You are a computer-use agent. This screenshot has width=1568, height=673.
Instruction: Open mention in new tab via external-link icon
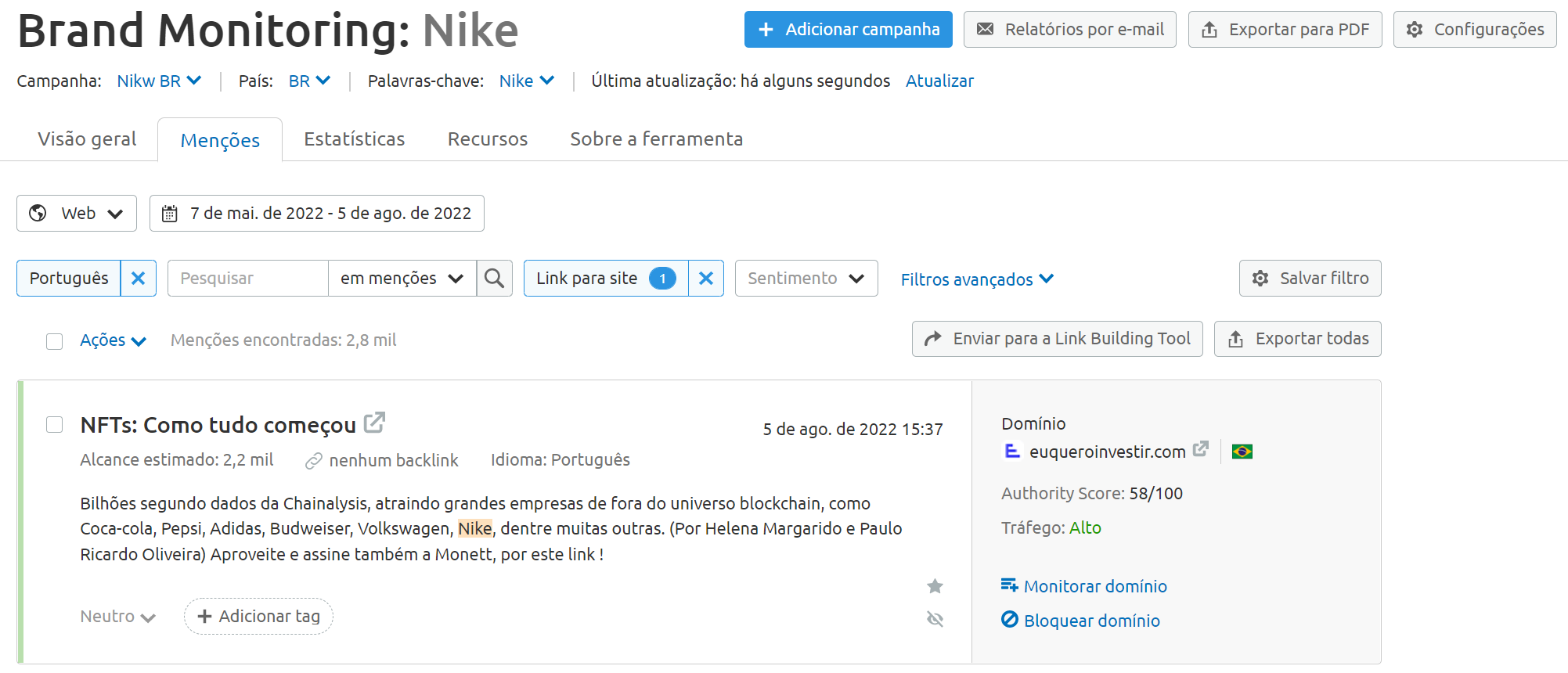(375, 423)
